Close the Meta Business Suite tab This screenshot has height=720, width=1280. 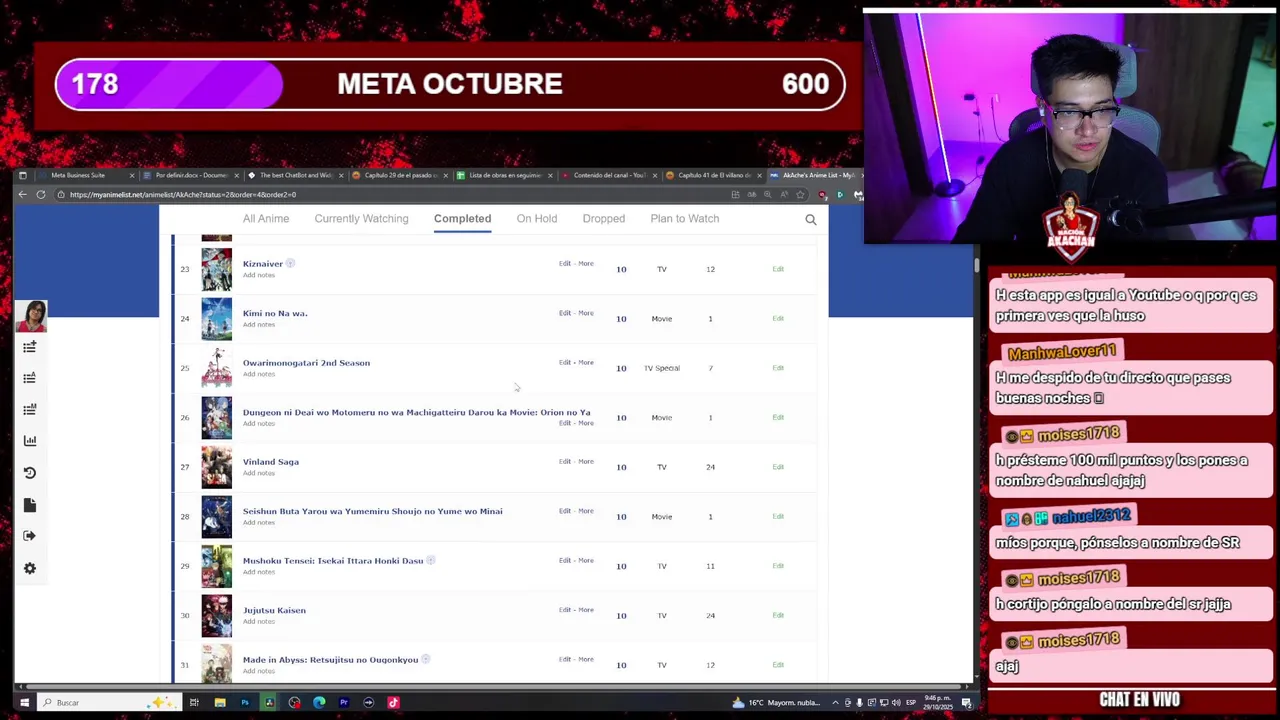click(x=131, y=175)
